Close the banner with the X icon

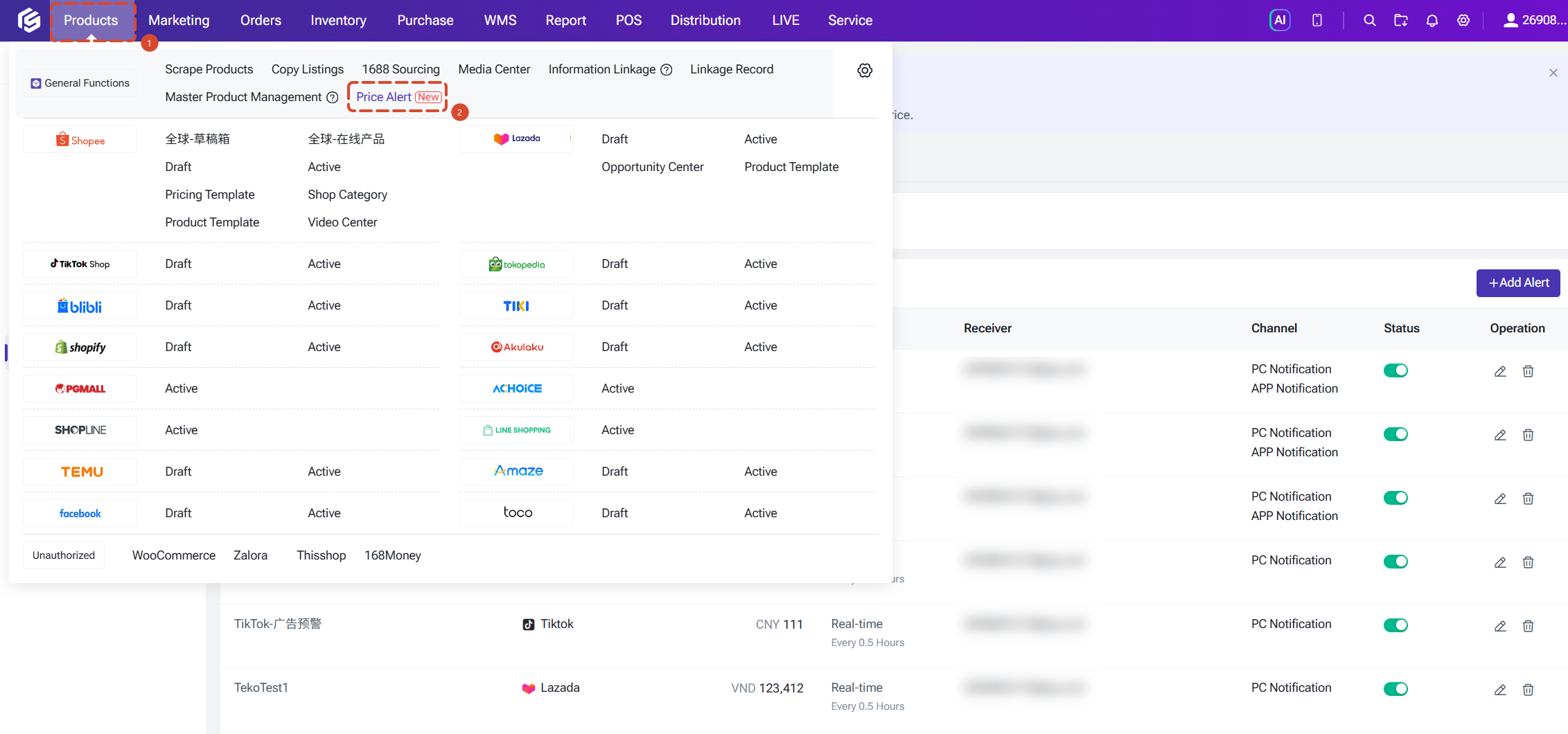coord(1553,73)
